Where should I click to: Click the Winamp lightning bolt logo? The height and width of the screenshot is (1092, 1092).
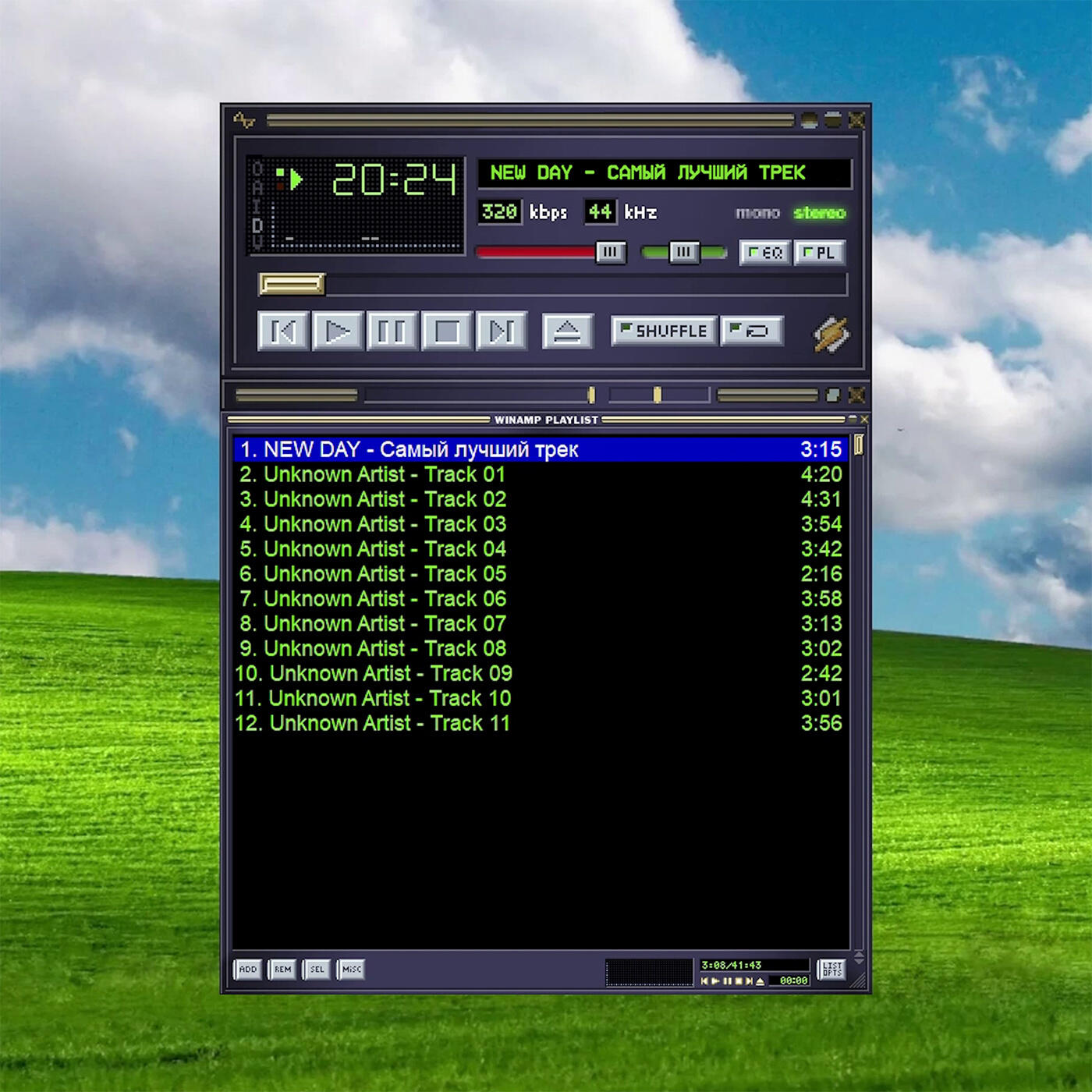831,335
